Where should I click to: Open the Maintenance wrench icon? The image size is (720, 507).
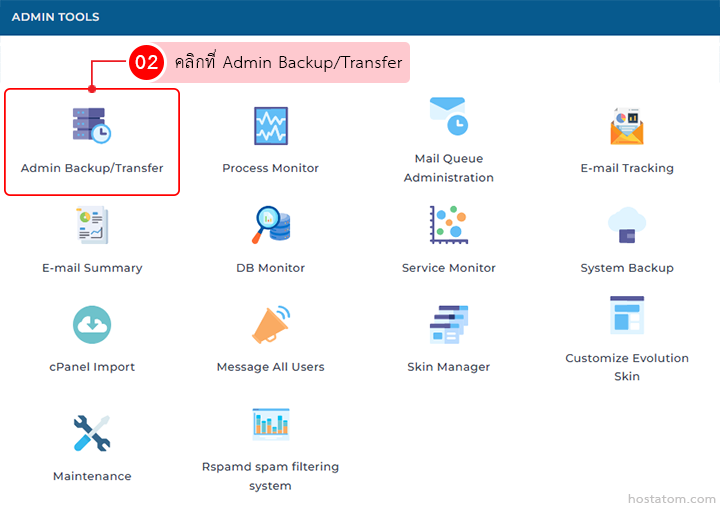click(92, 433)
